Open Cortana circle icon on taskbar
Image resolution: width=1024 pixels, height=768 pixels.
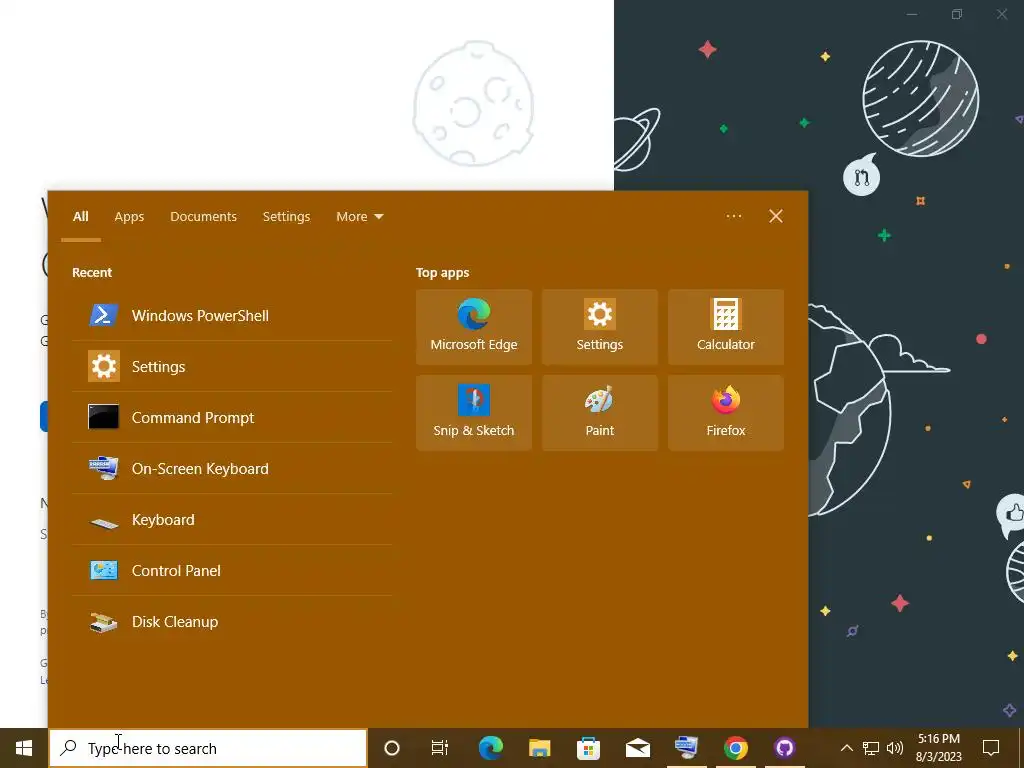coord(392,748)
